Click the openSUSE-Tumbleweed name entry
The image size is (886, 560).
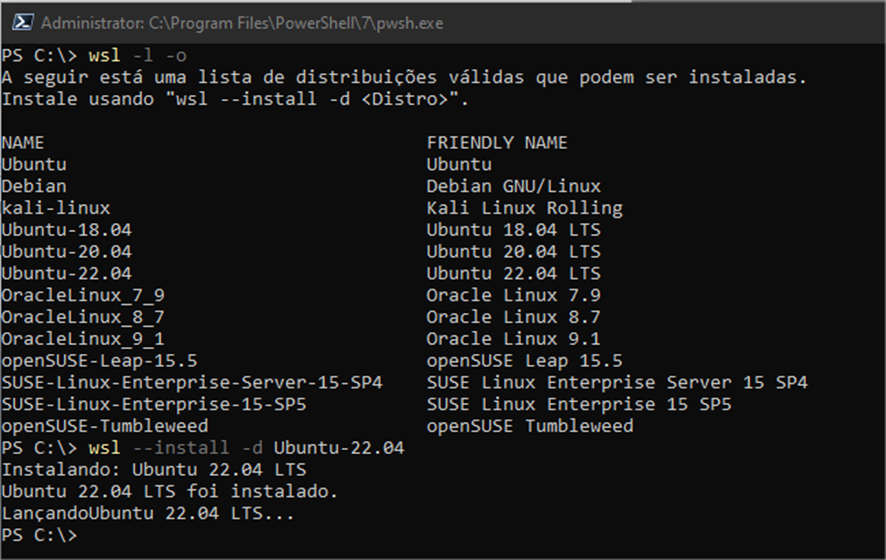tap(105, 426)
